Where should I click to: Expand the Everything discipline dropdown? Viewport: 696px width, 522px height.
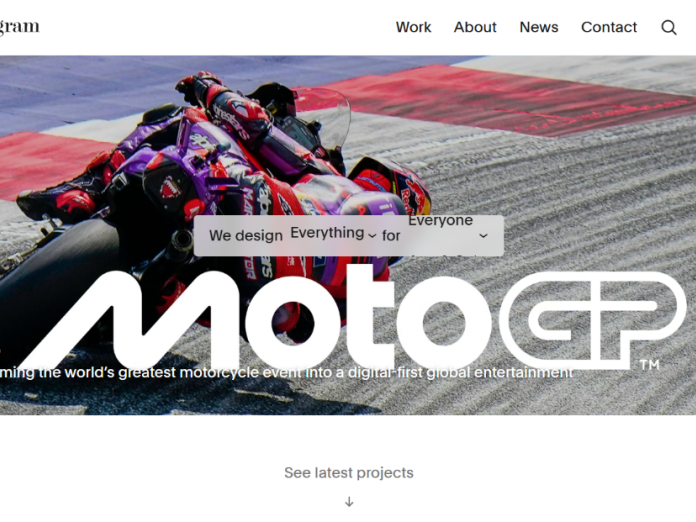coord(333,233)
